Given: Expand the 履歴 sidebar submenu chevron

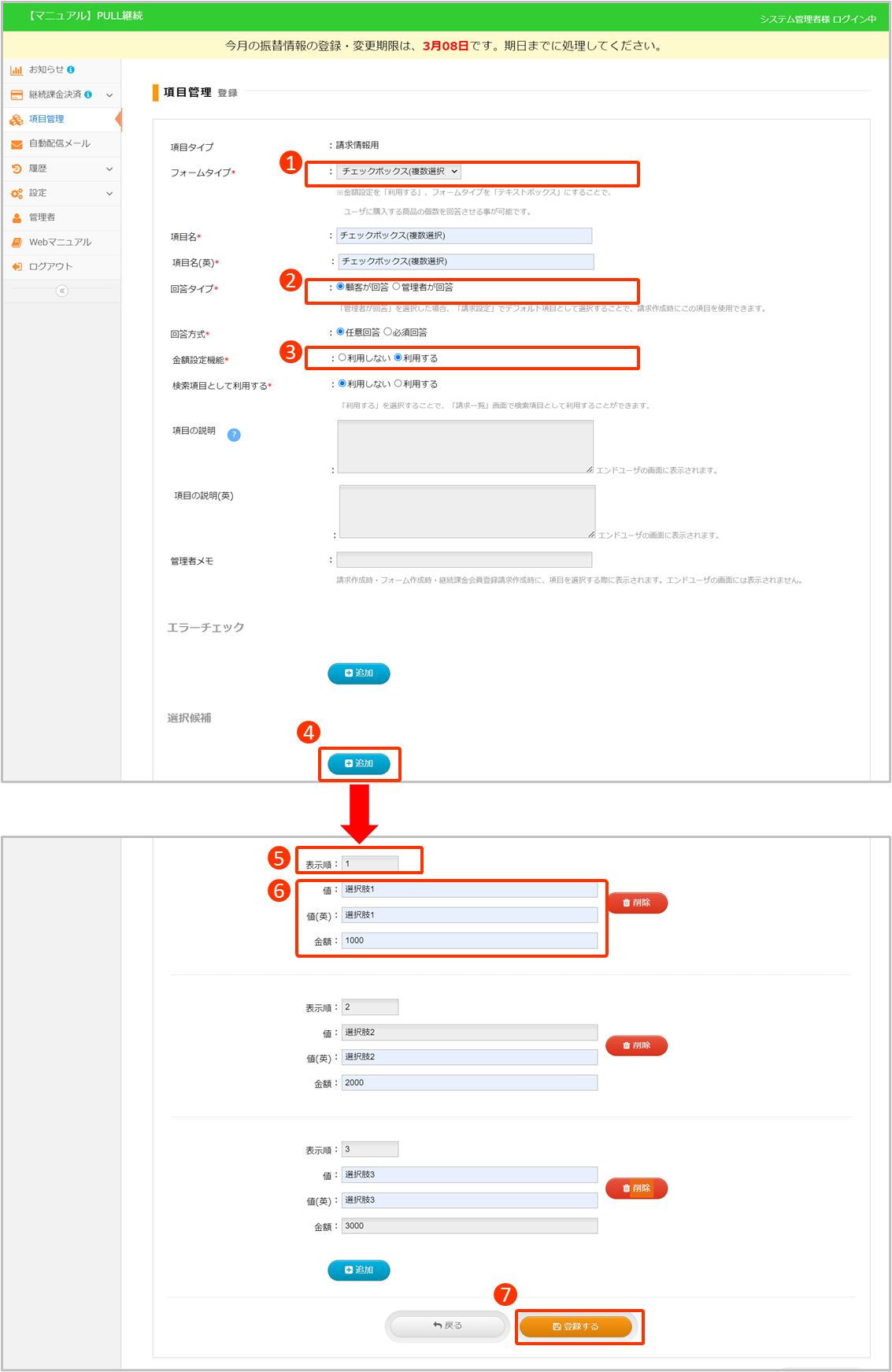Looking at the screenshot, I should [109, 169].
